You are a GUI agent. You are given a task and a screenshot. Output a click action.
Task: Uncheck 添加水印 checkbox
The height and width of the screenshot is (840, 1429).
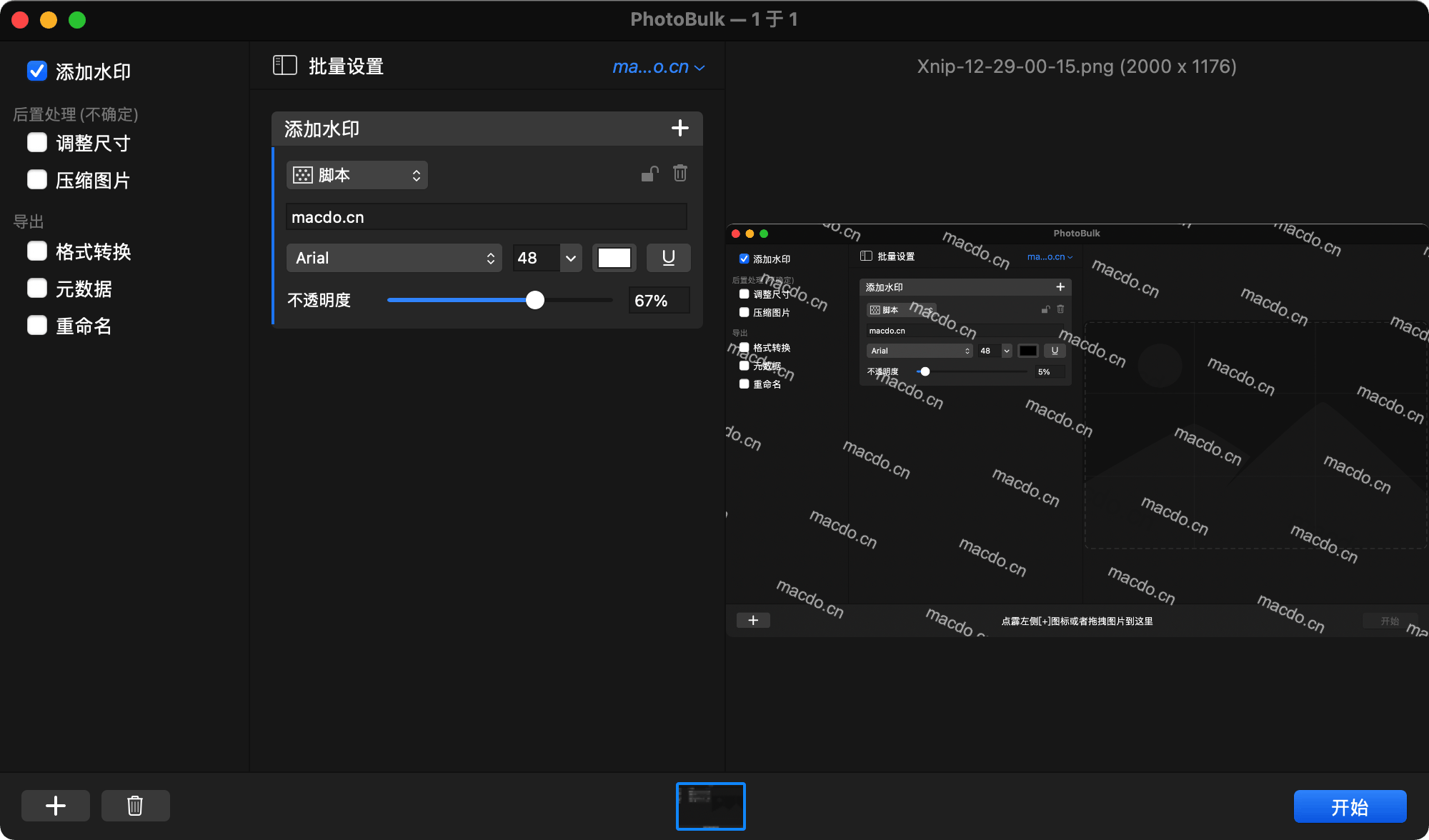click(x=37, y=71)
